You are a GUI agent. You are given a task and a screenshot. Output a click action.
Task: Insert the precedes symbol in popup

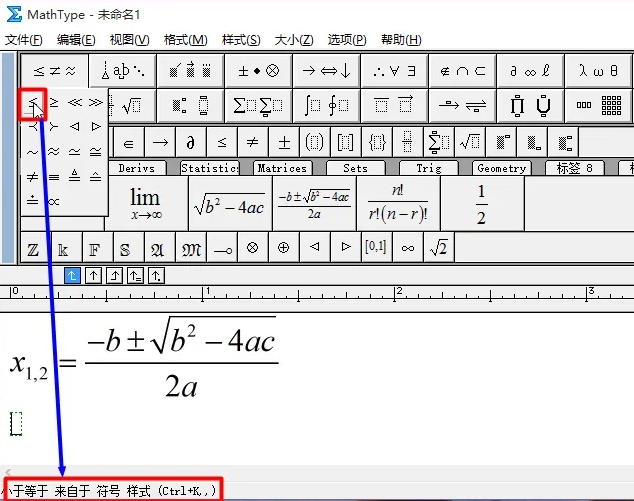33,127
